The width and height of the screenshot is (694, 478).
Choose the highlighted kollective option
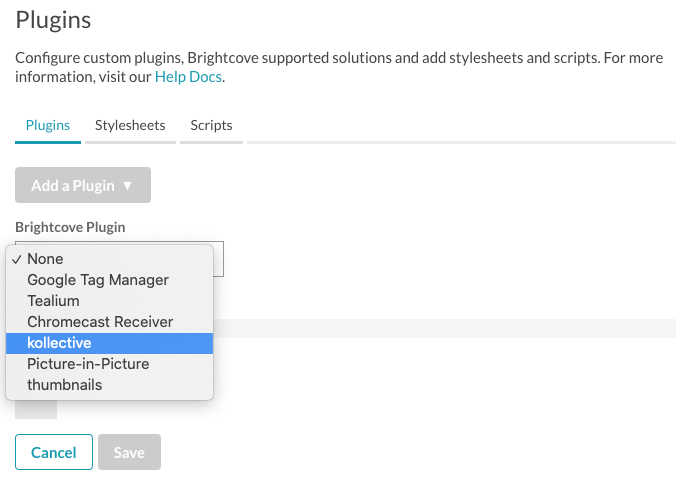click(59, 343)
